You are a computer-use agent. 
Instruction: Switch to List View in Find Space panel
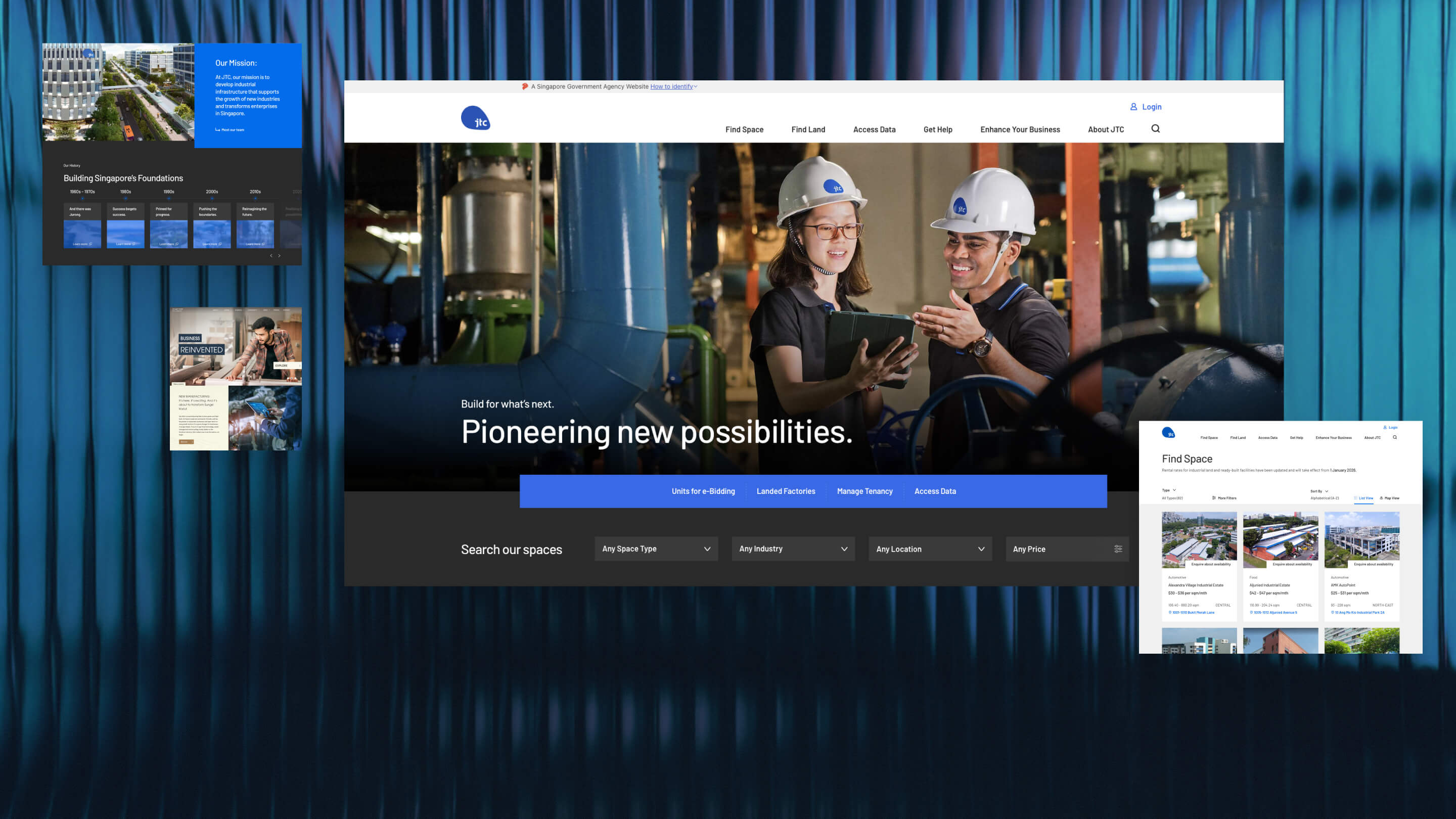point(1364,498)
